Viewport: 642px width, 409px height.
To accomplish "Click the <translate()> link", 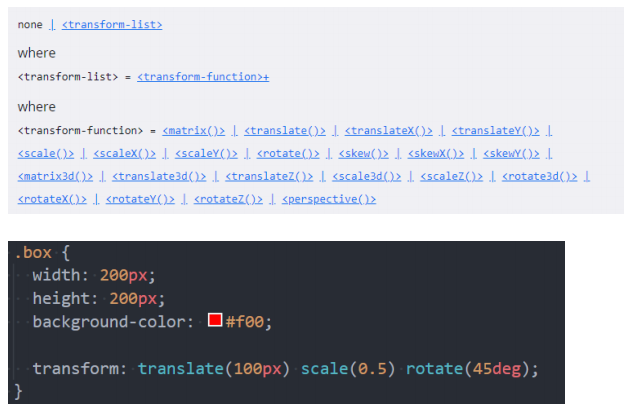I will 285,131.
